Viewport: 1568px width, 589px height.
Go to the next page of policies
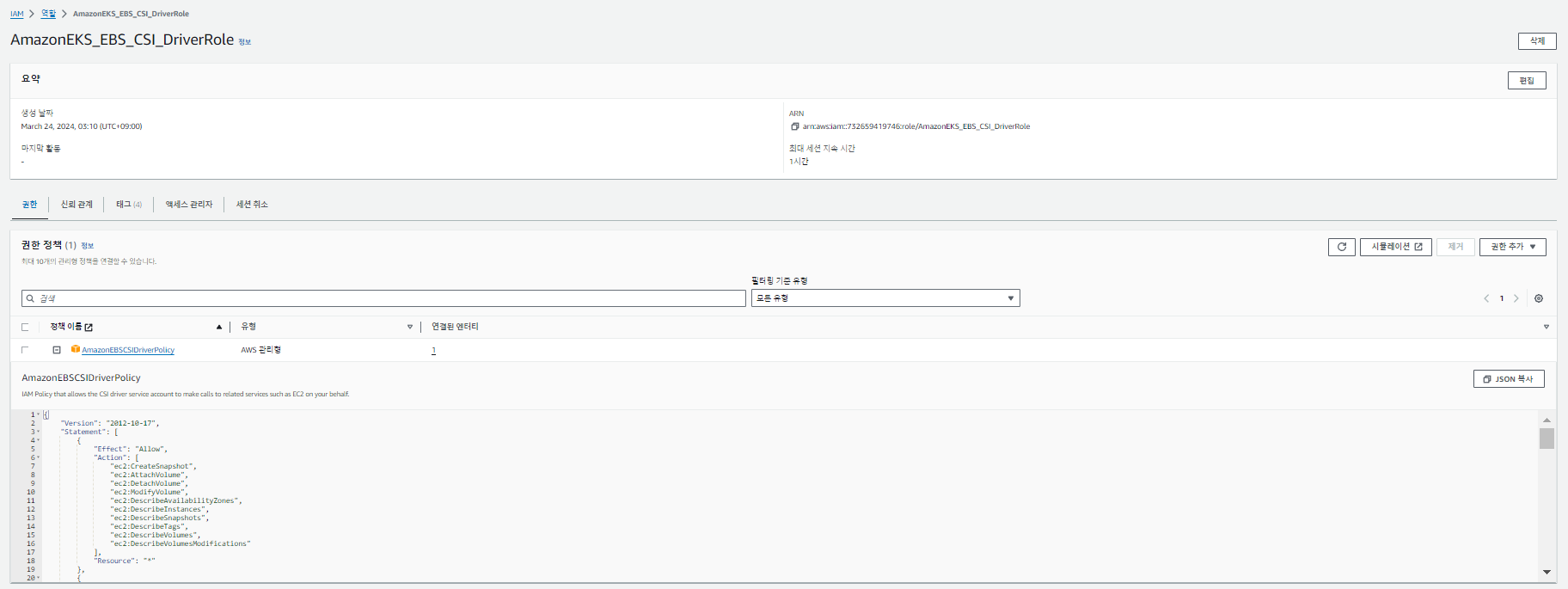pyautogui.click(x=1516, y=298)
